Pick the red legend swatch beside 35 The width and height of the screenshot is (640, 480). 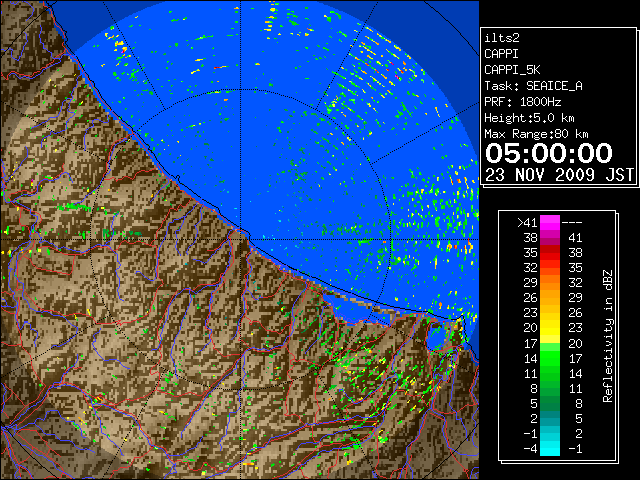[x=550, y=253]
